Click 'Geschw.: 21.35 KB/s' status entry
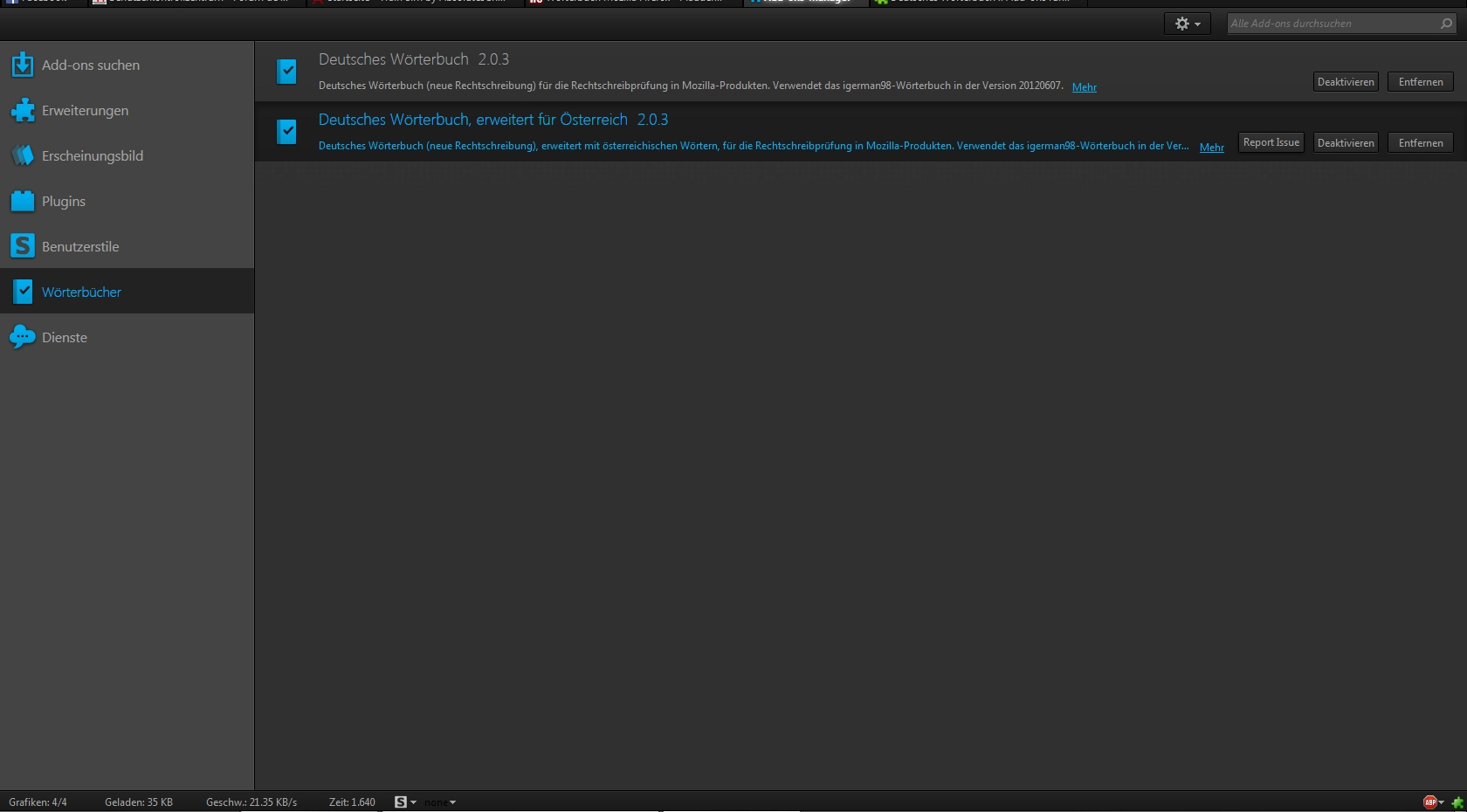1467x812 pixels. (x=251, y=802)
